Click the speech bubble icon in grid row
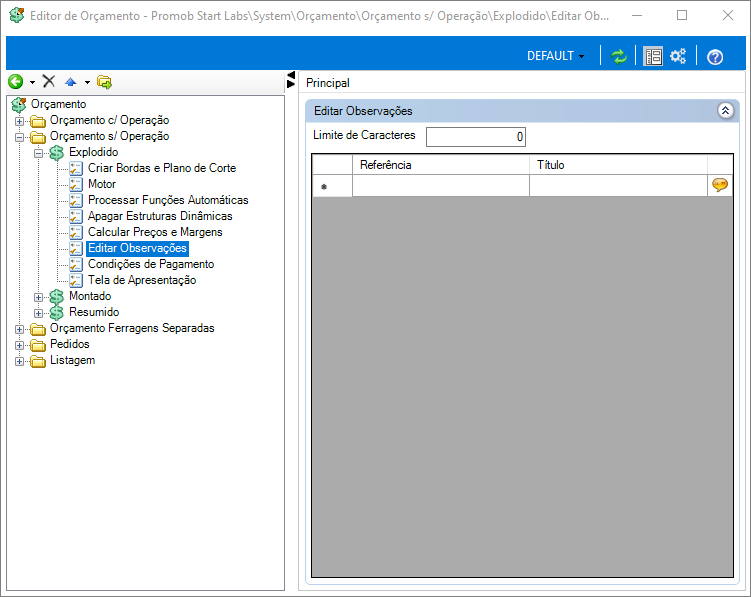Screen dimensions: 751x597 pos(719,185)
